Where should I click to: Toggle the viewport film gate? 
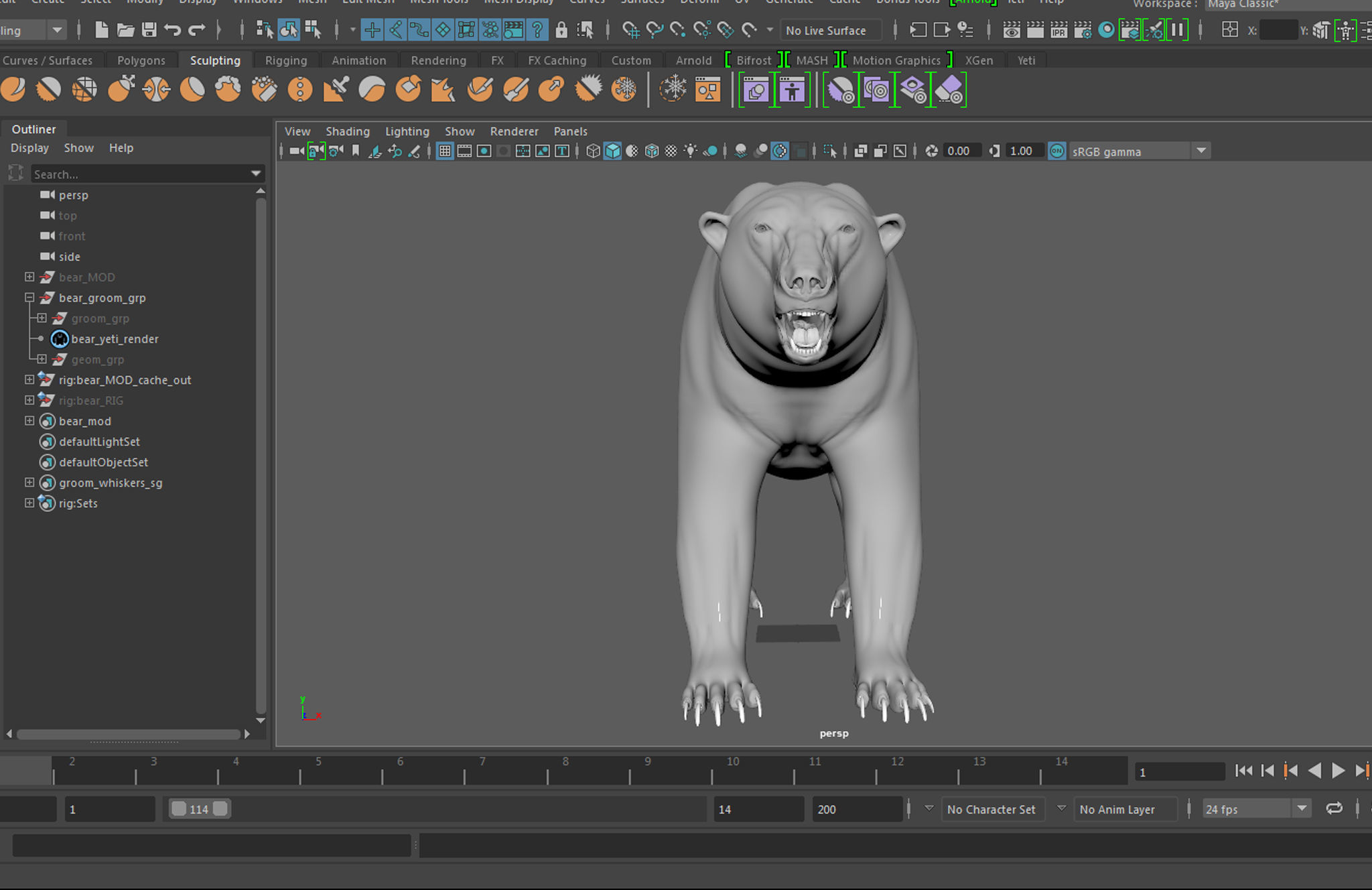(x=464, y=151)
